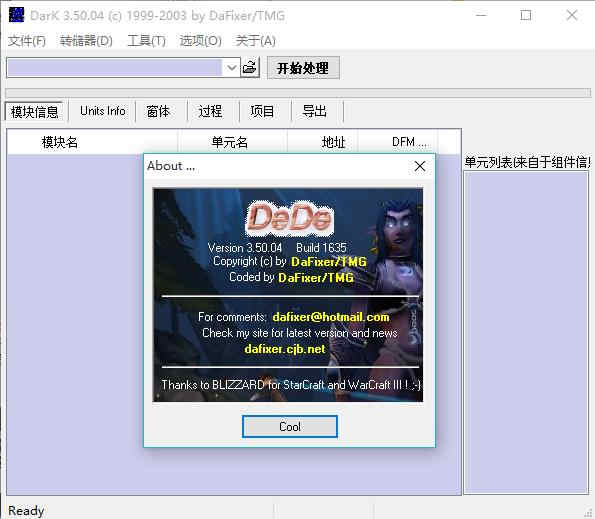Click the 单元名 column header
Screen dimensions: 595x519
[x=232, y=142]
